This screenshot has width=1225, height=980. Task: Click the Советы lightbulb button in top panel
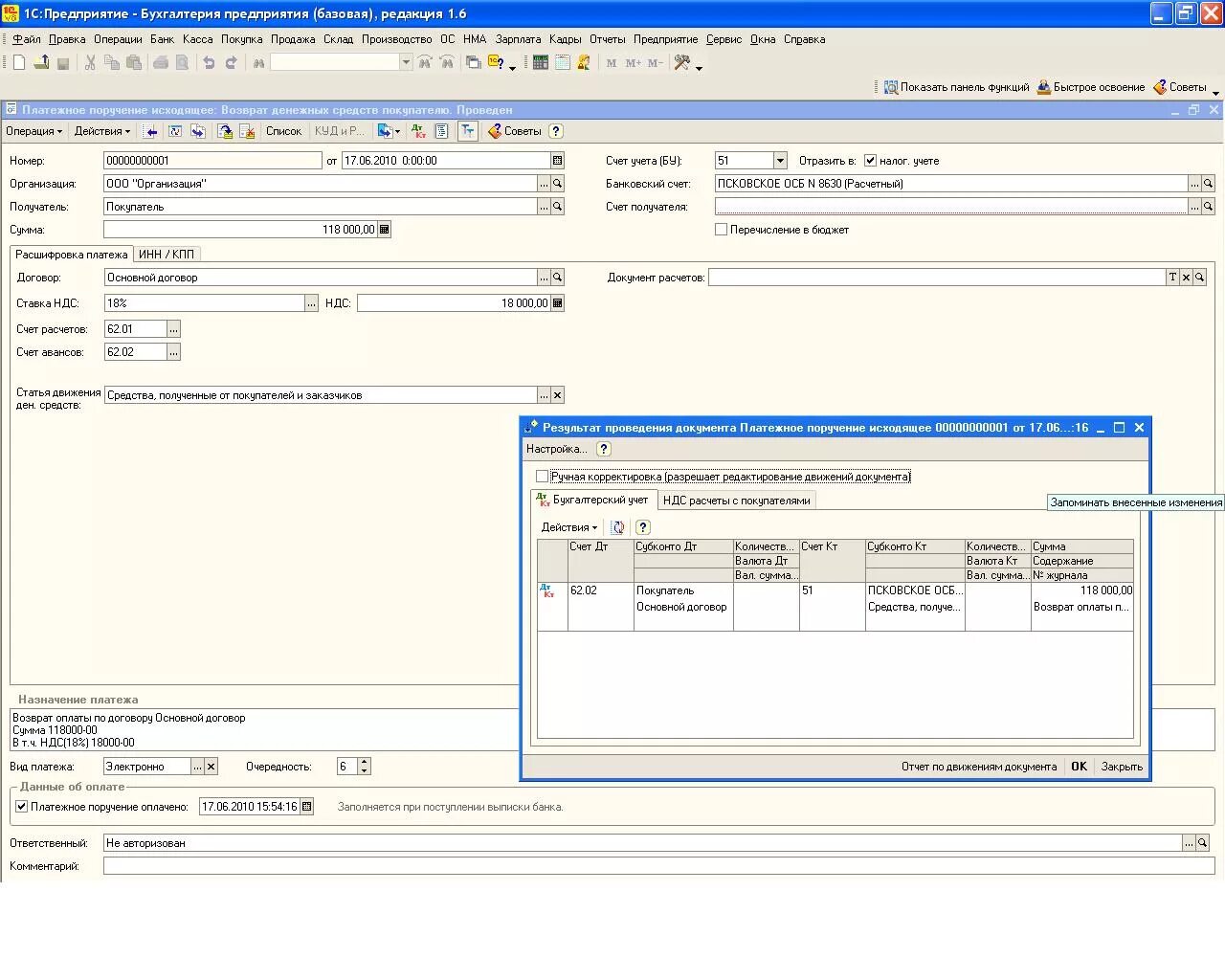1180,87
